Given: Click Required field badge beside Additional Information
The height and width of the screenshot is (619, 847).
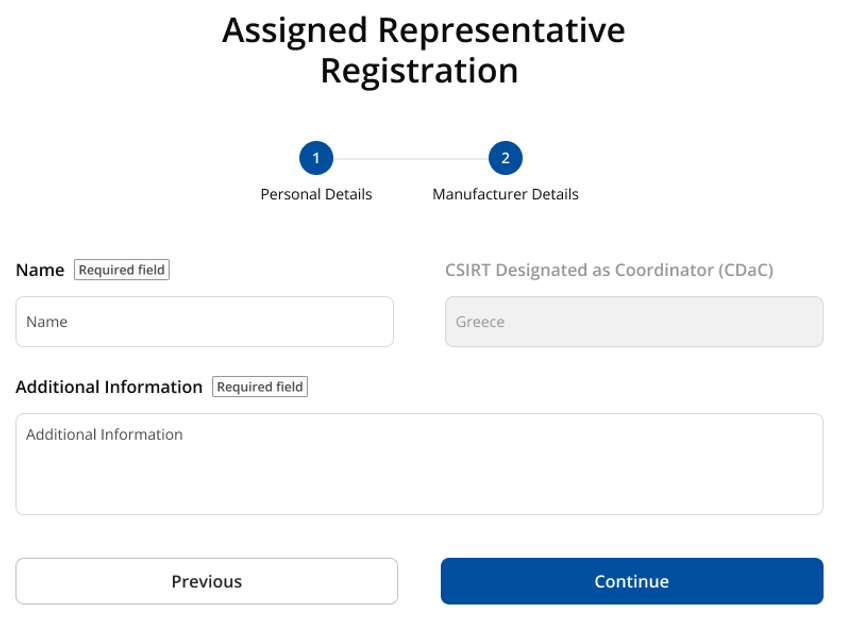Looking at the screenshot, I should pyautogui.click(x=260, y=387).
